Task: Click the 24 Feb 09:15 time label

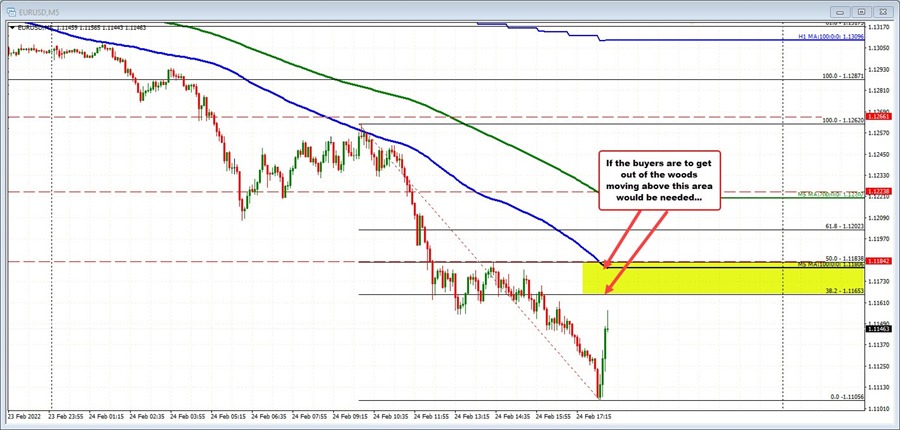Action: 351,415
